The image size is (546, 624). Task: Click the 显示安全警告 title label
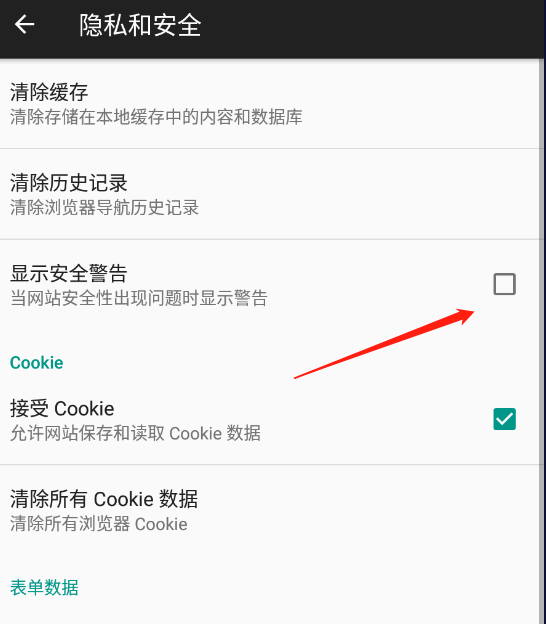[68, 273]
